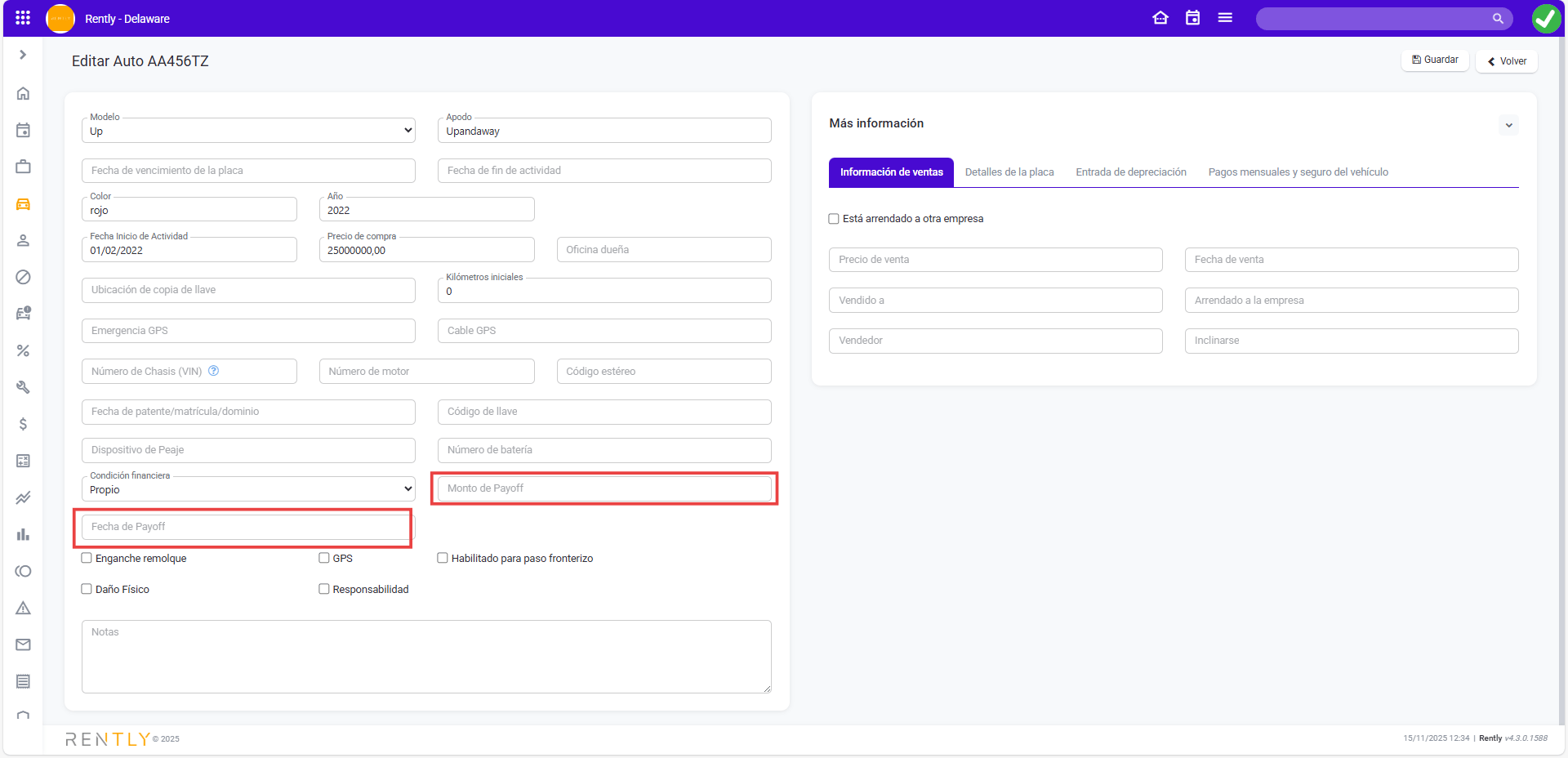Open the Modelo dropdown
This screenshot has width=1568, height=758.
point(248,131)
